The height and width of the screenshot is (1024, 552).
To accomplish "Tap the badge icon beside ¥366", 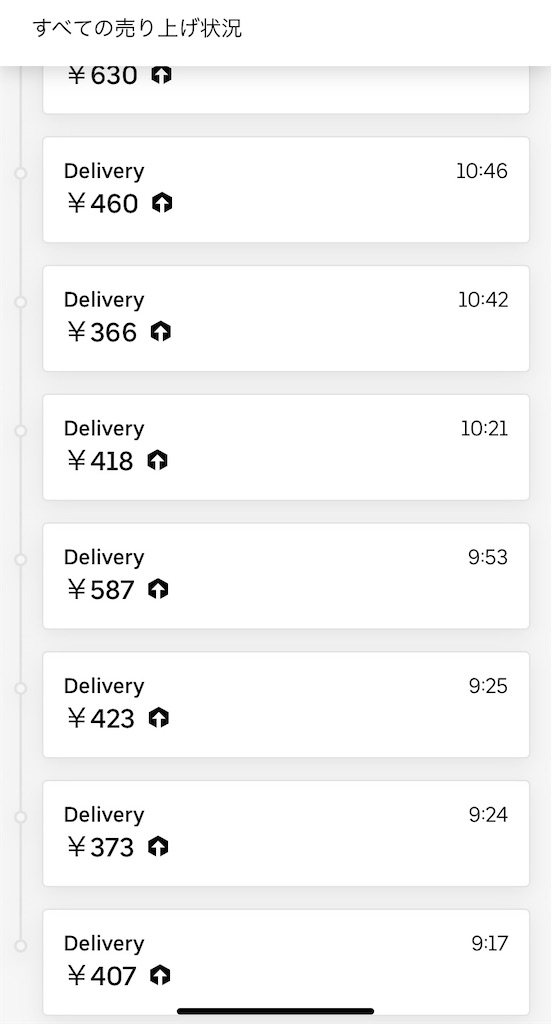I will click(x=160, y=332).
